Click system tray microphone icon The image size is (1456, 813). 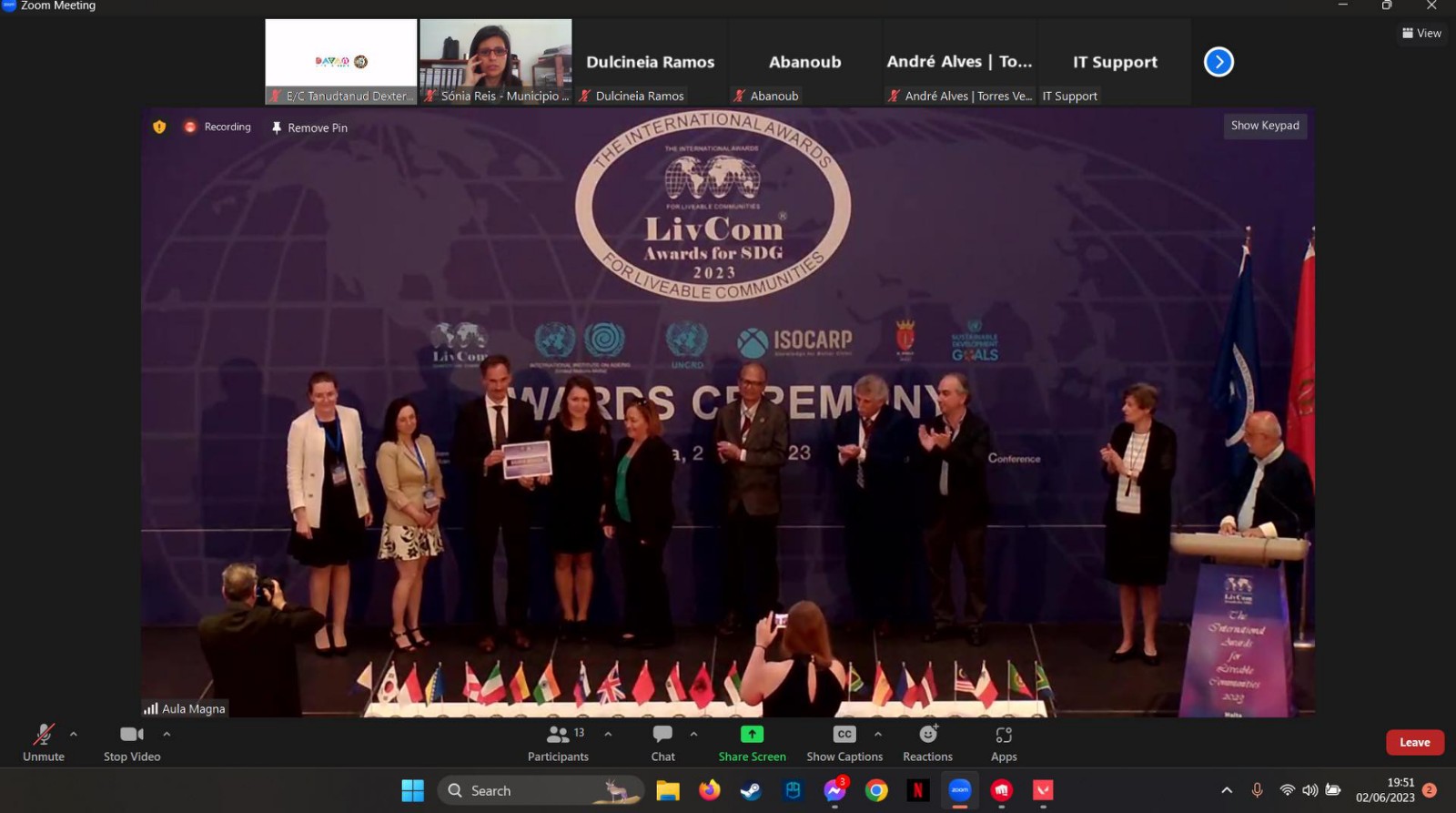pyautogui.click(x=1257, y=790)
